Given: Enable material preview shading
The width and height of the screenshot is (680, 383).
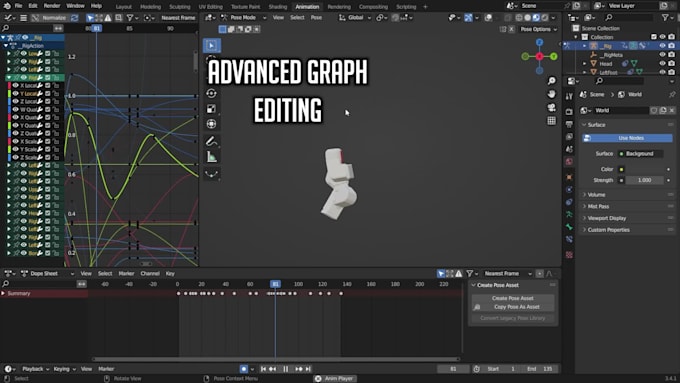Looking at the screenshot, I should click(x=536, y=18).
